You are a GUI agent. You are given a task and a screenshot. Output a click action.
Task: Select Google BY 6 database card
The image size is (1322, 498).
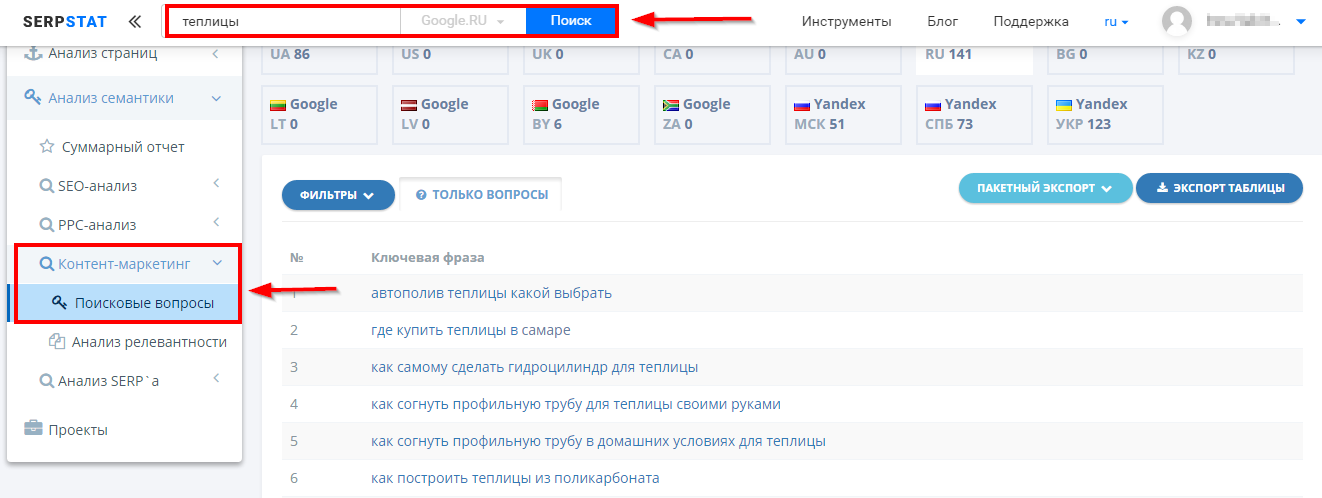[581, 114]
